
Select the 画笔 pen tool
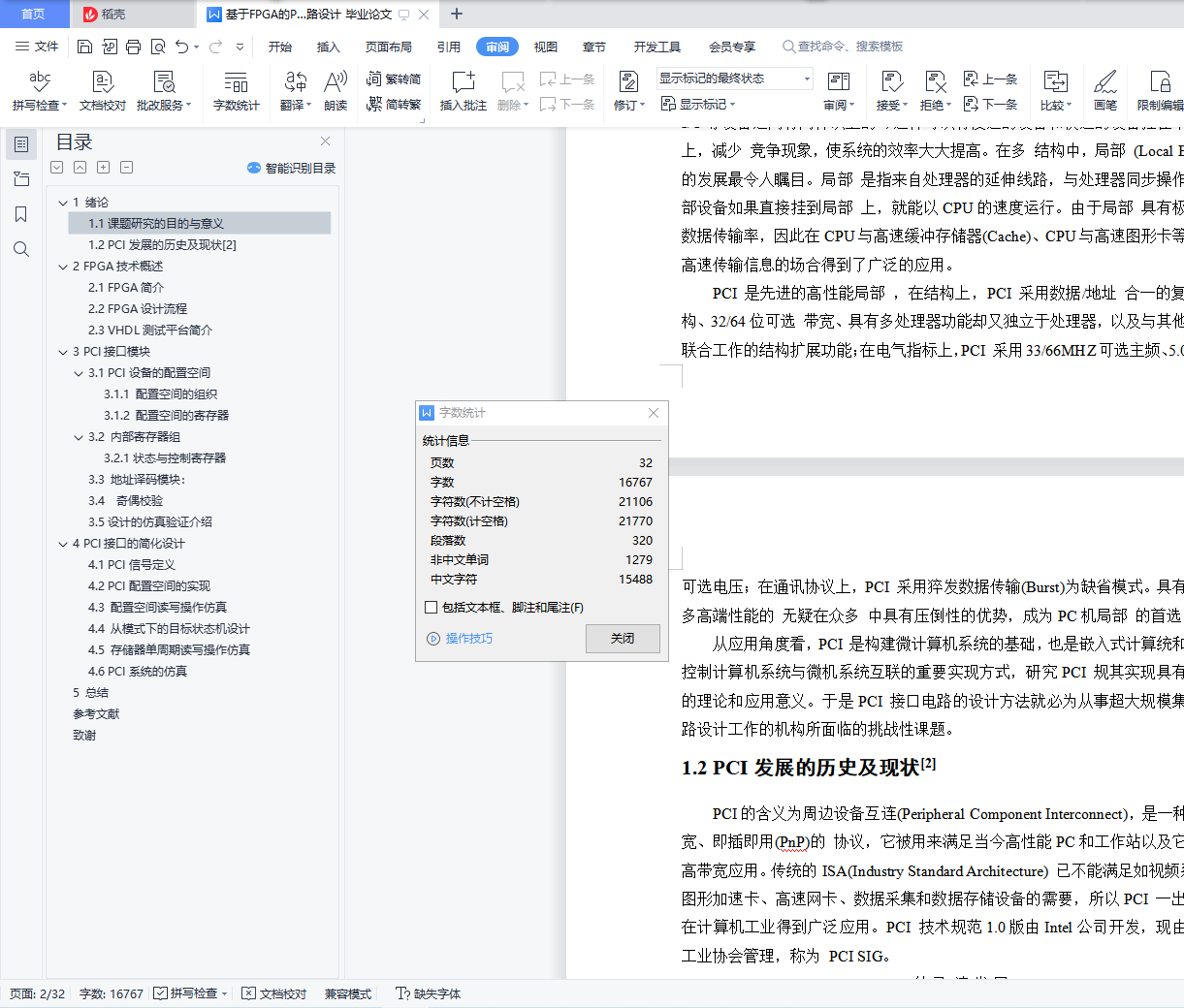1105,91
